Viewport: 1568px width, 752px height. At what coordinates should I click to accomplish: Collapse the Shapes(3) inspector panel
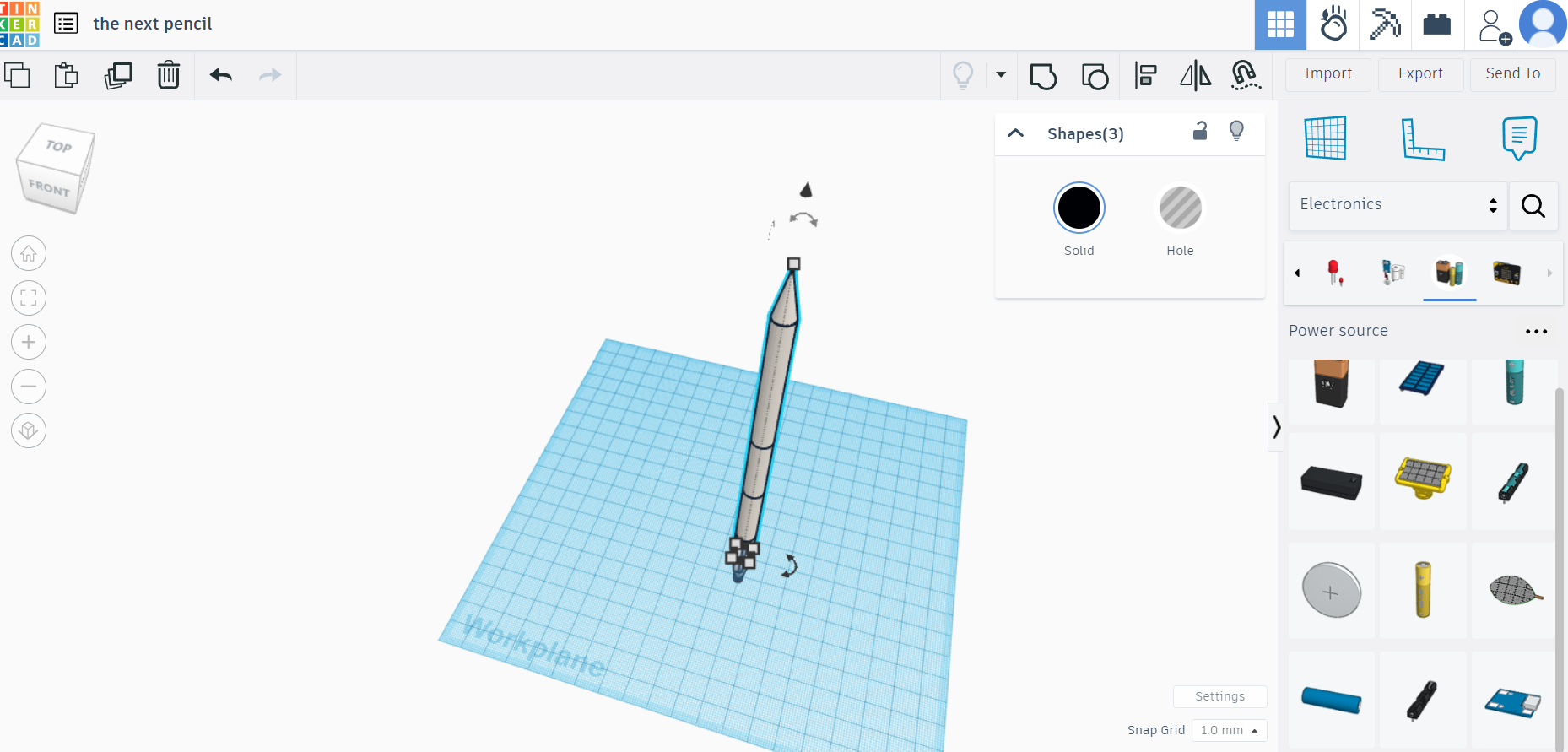pyautogui.click(x=1016, y=133)
